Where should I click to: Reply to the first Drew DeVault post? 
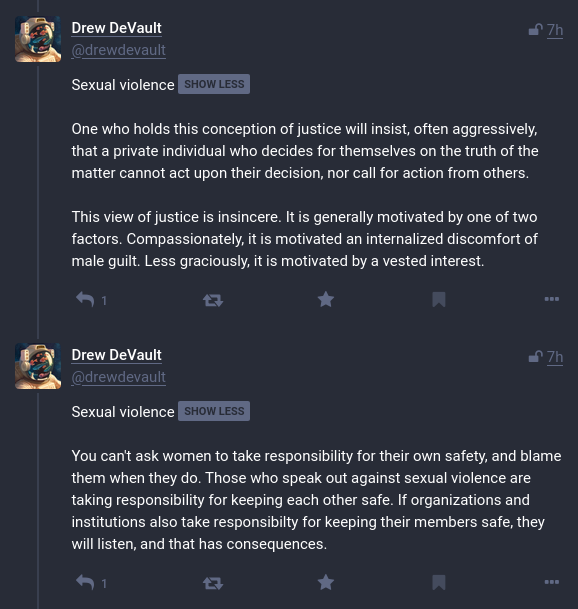pos(85,299)
